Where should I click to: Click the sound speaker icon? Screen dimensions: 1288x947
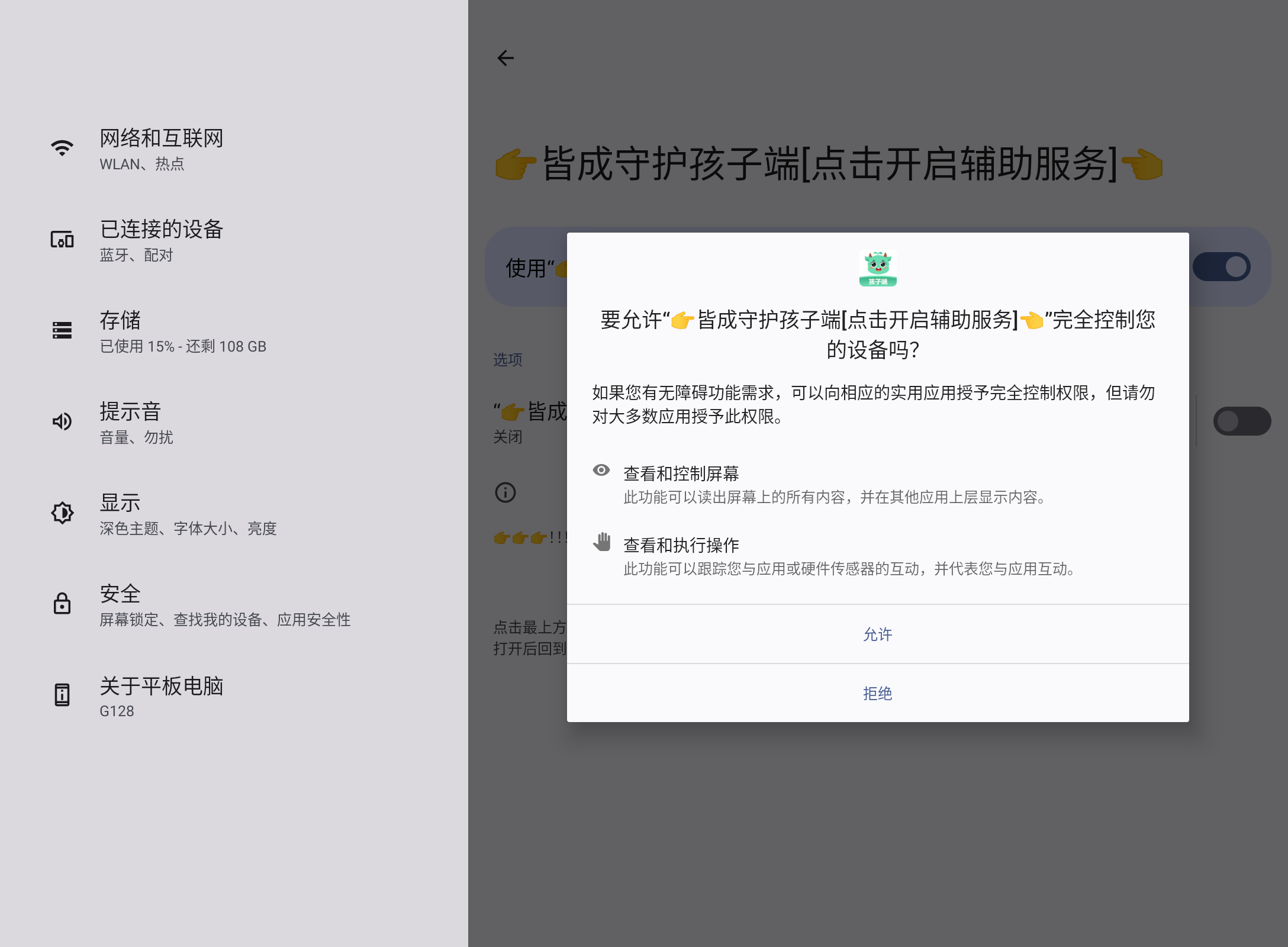(x=62, y=421)
